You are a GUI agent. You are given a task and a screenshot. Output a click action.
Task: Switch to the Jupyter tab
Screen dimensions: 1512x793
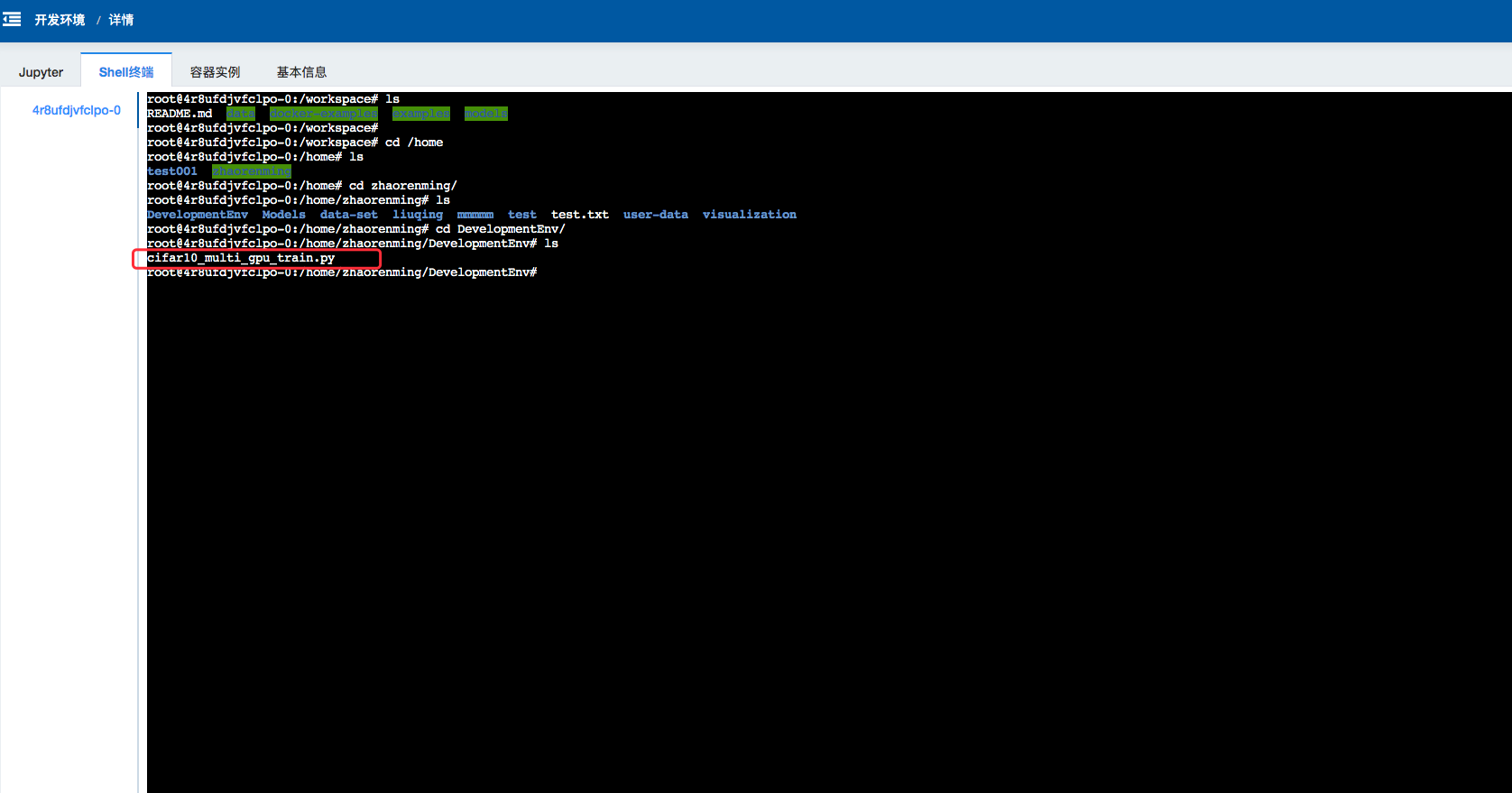(41, 72)
